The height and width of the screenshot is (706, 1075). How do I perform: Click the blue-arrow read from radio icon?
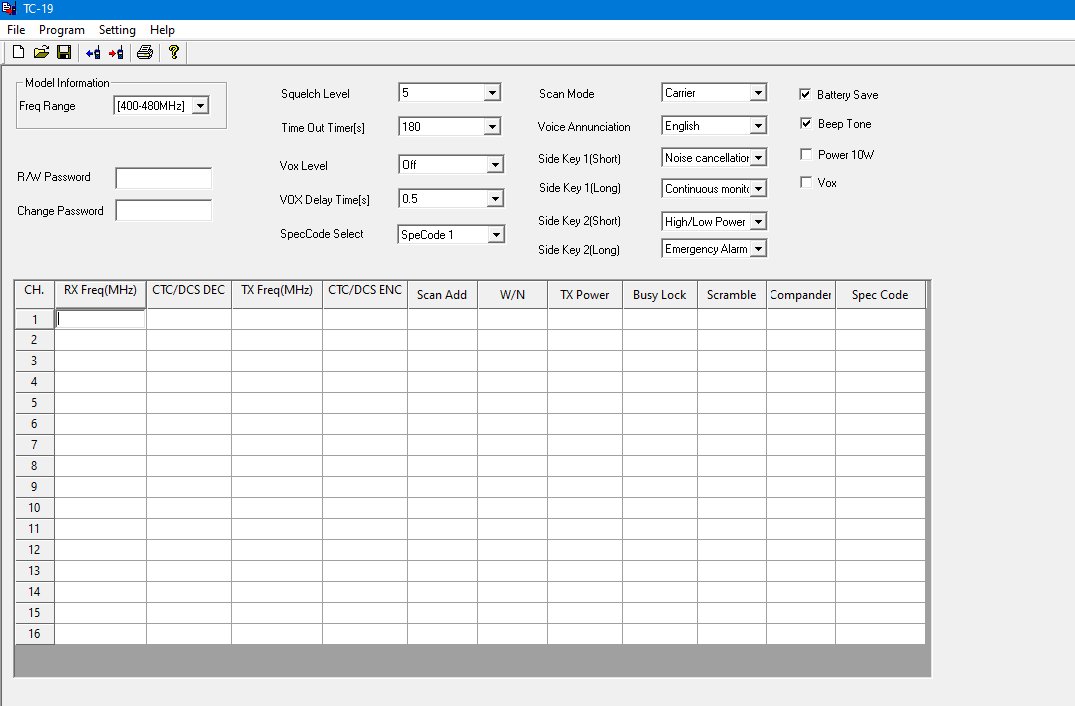coord(93,52)
